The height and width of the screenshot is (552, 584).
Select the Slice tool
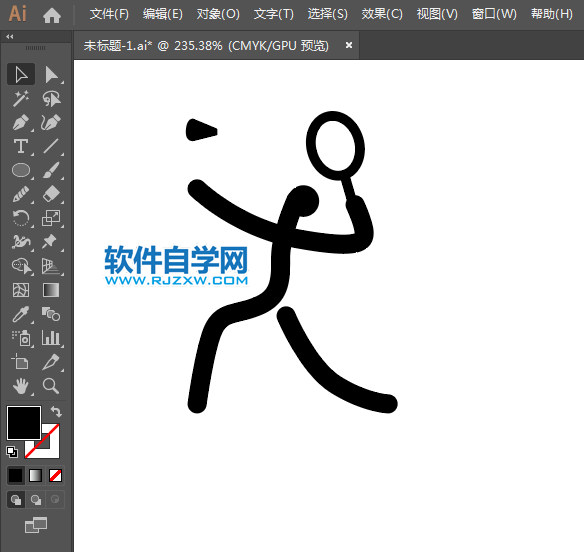(x=51, y=362)
